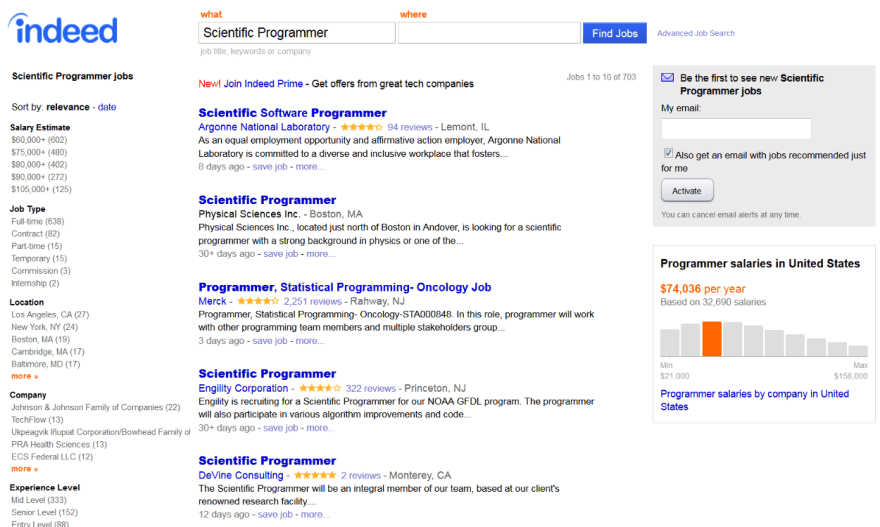Filter location New York, NY
The image size is (880, 527).
click(x=44, y=327)
